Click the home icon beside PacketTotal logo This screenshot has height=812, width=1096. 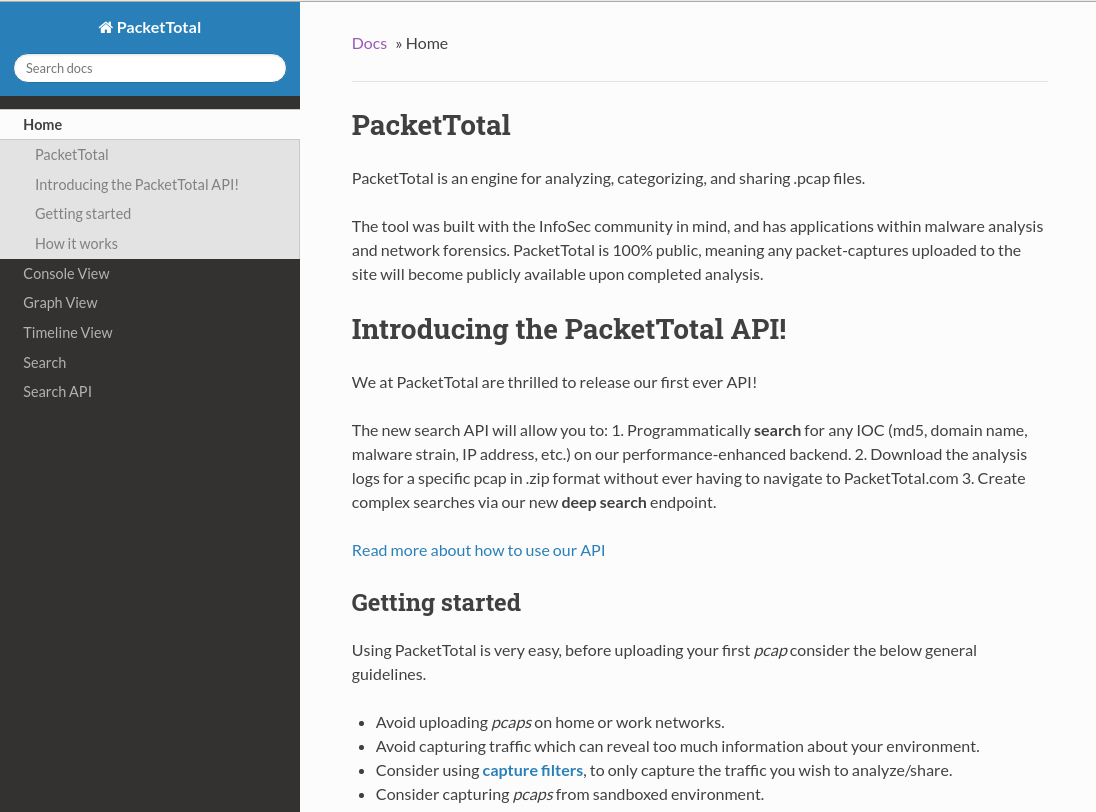(106, 26)
